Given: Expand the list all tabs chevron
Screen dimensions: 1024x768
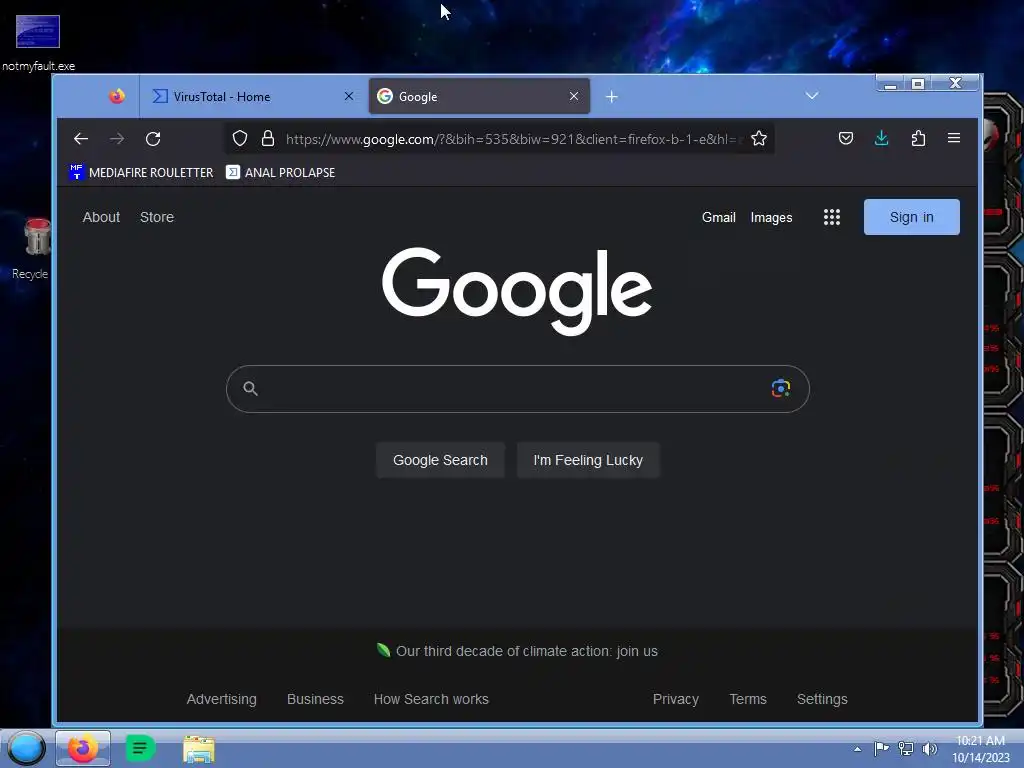Looking at the screenshot, I should coord(812,96).
